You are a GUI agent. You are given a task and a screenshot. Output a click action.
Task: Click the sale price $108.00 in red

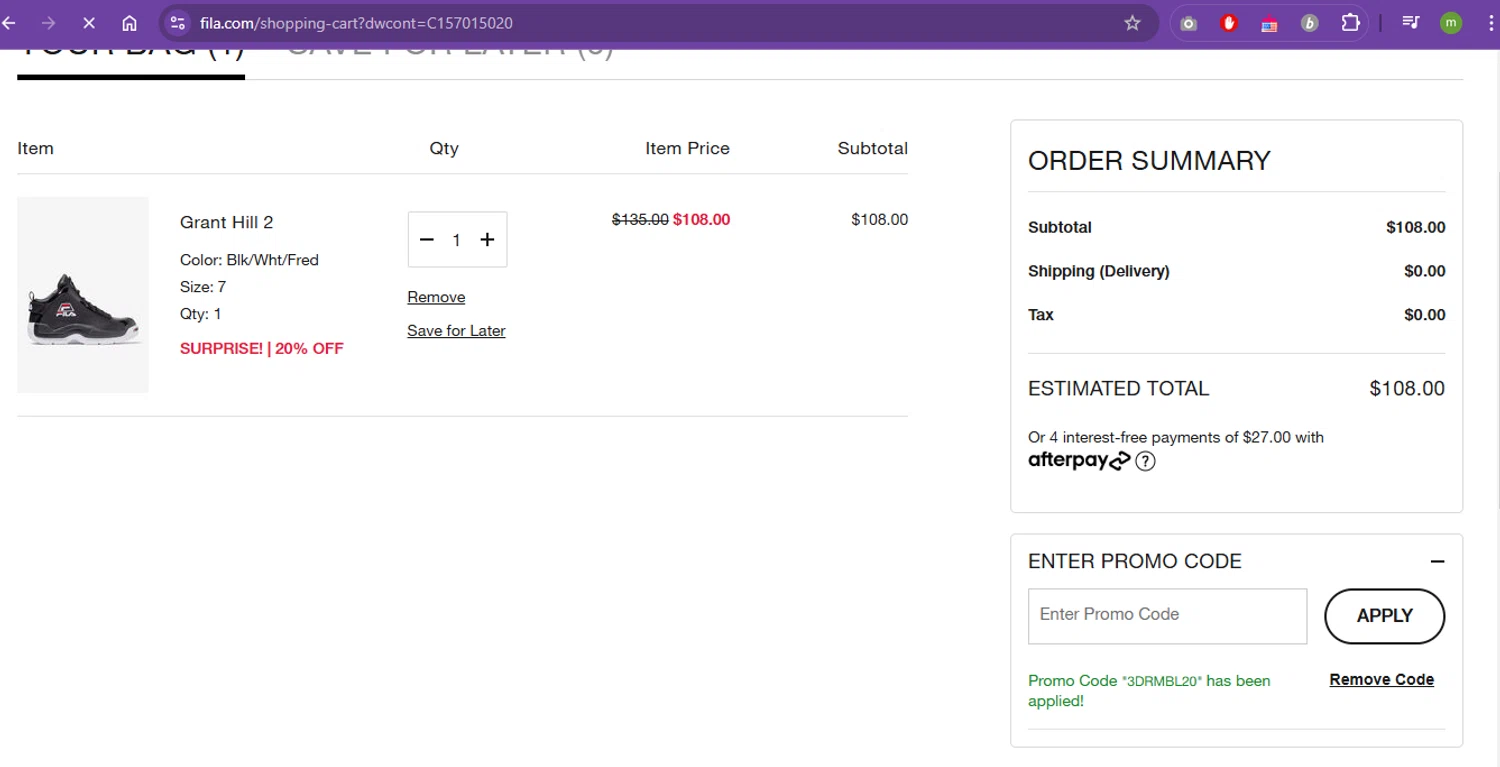(x=701, y=220)
